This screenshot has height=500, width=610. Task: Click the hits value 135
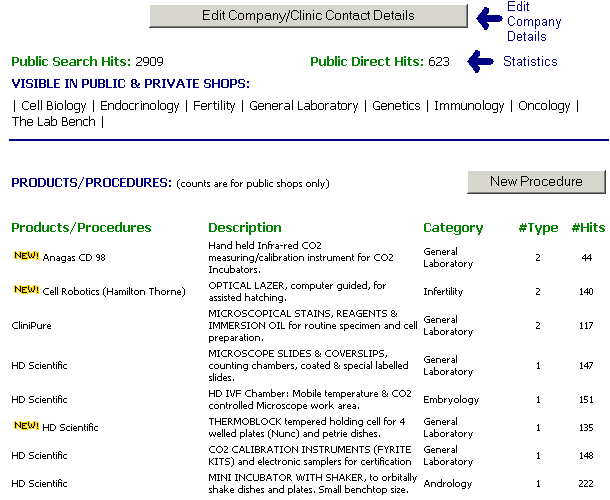586,428
